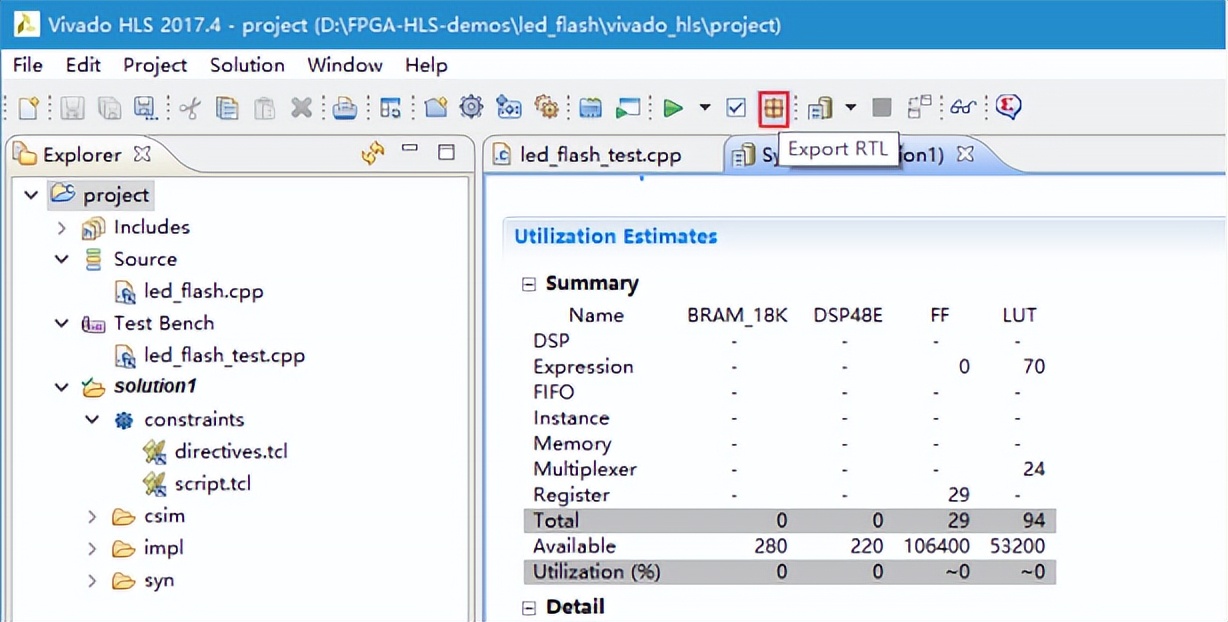Collapse the constraints tree node

pos(93,420)
